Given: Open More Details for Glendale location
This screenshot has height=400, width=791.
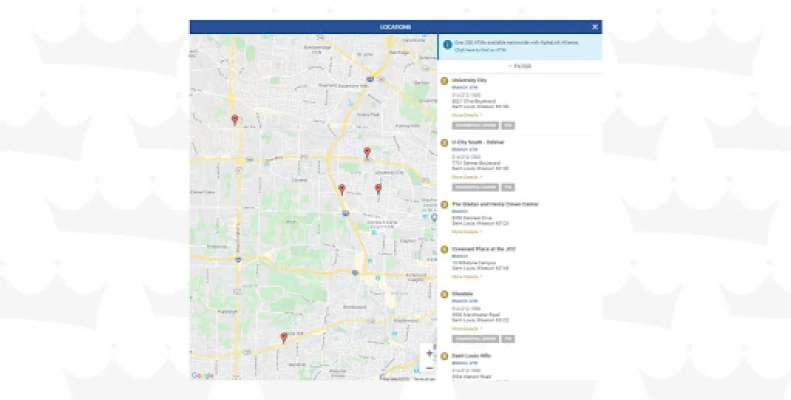Looking at the screenshot, I should pos(466,328).
